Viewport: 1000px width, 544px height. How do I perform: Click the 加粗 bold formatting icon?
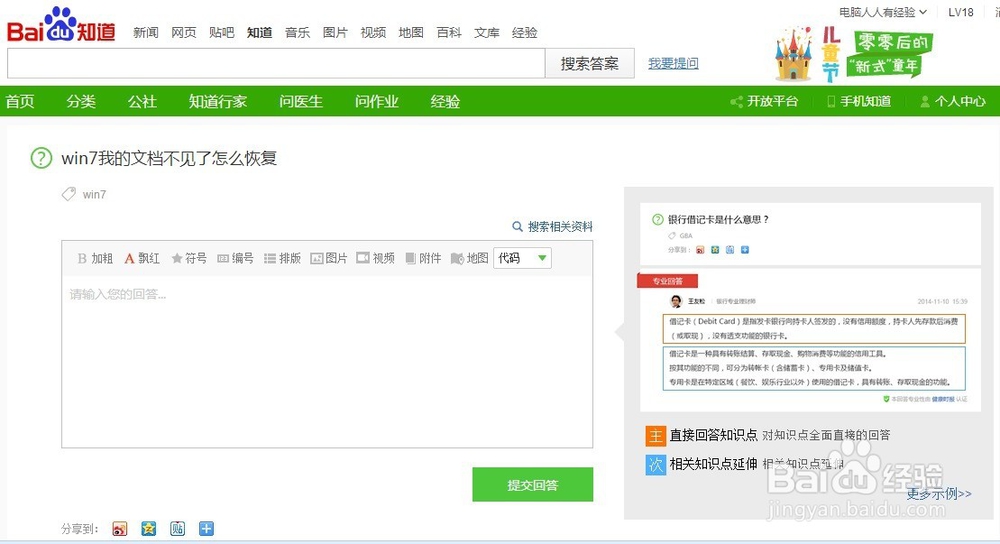pos(94,258)
